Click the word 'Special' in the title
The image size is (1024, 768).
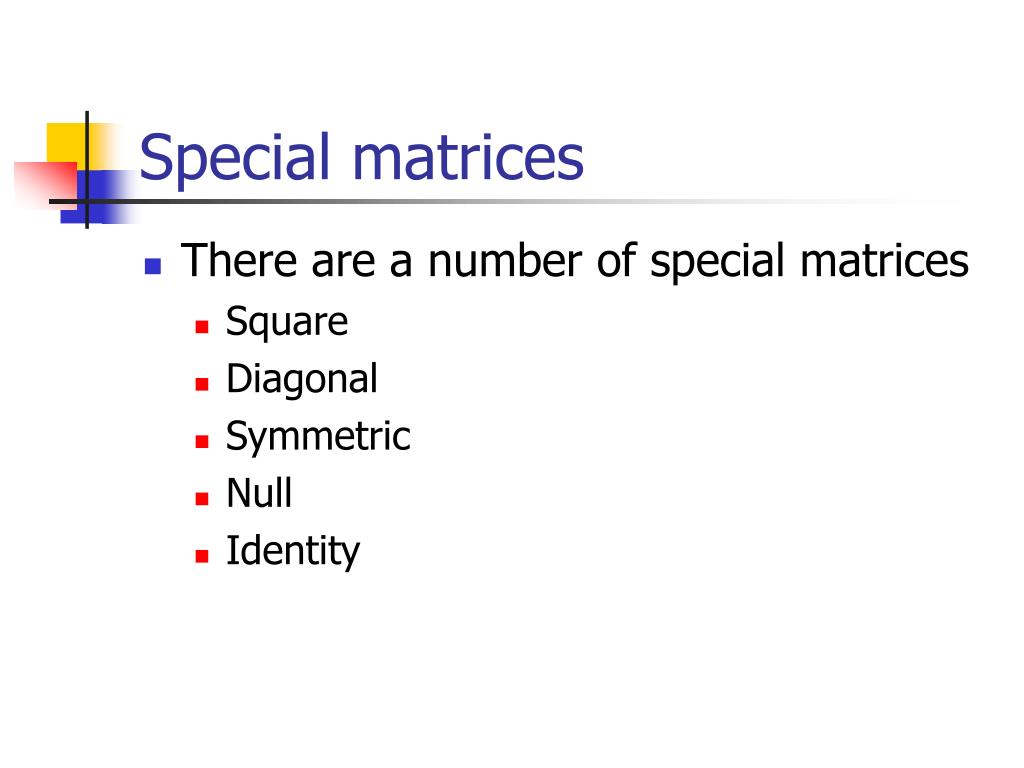pos(235,160)
